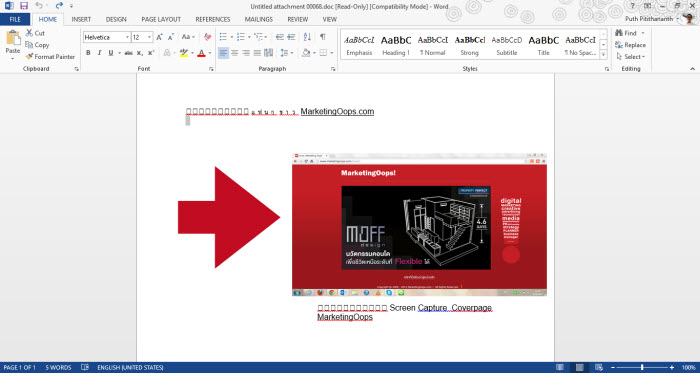
Task: Open the Change Case dropdown
Action: pyautogui.click(x=189, y=37)
